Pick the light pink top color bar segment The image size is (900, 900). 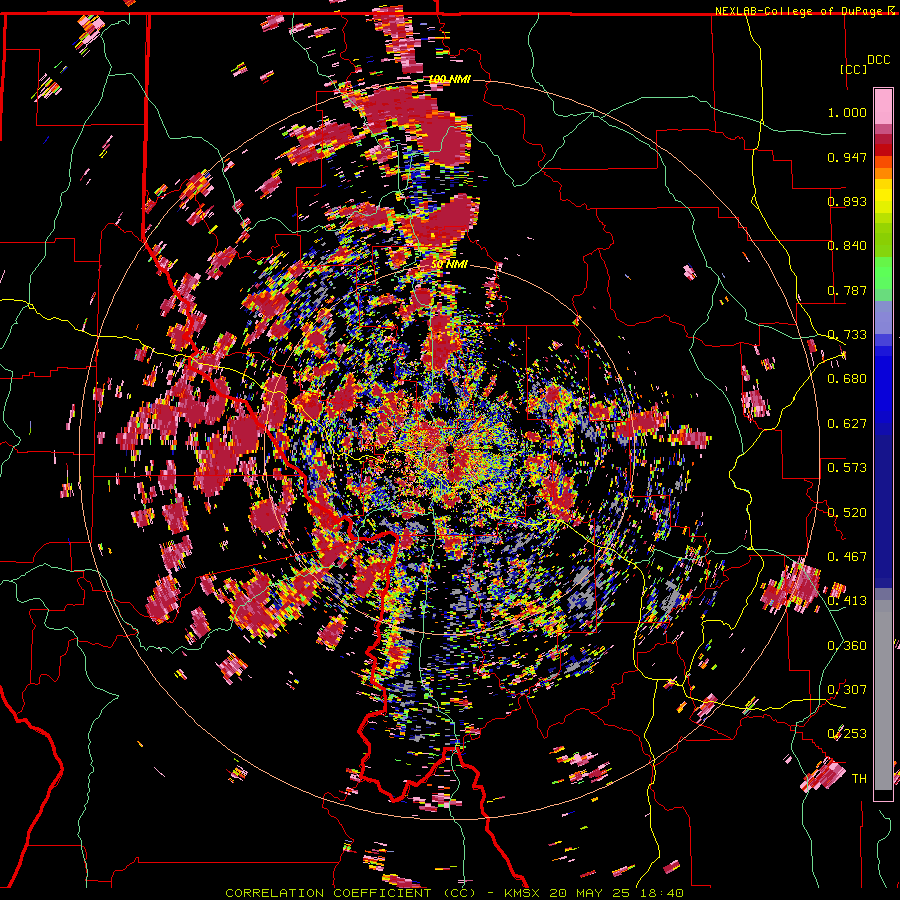point(883,107)
